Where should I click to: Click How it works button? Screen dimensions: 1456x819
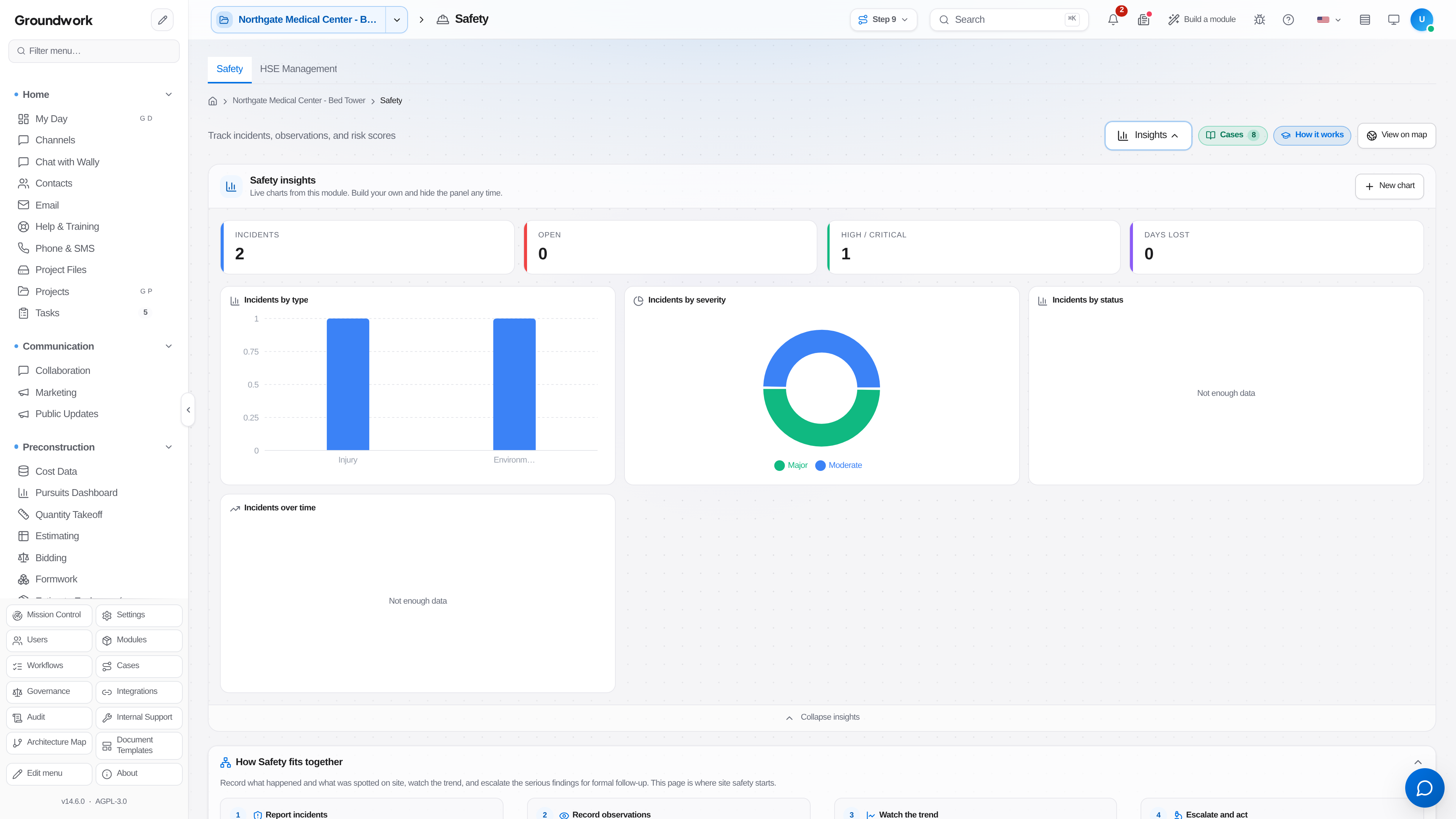[1312, 135]
